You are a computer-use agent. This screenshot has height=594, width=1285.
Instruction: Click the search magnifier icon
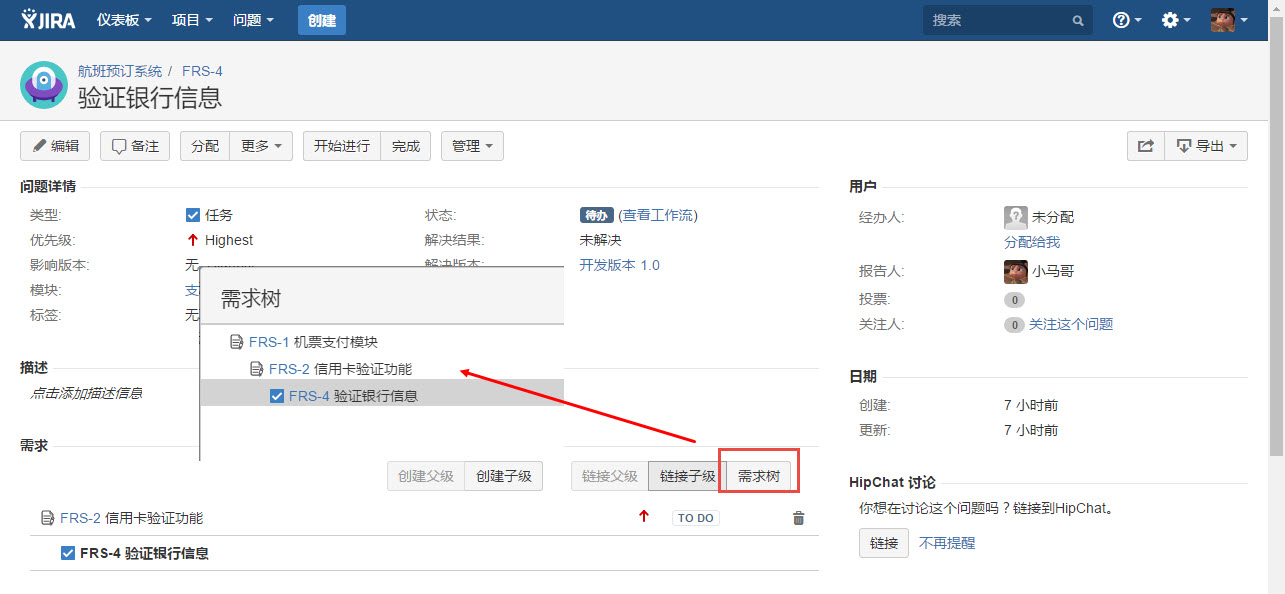[1077, 20]
